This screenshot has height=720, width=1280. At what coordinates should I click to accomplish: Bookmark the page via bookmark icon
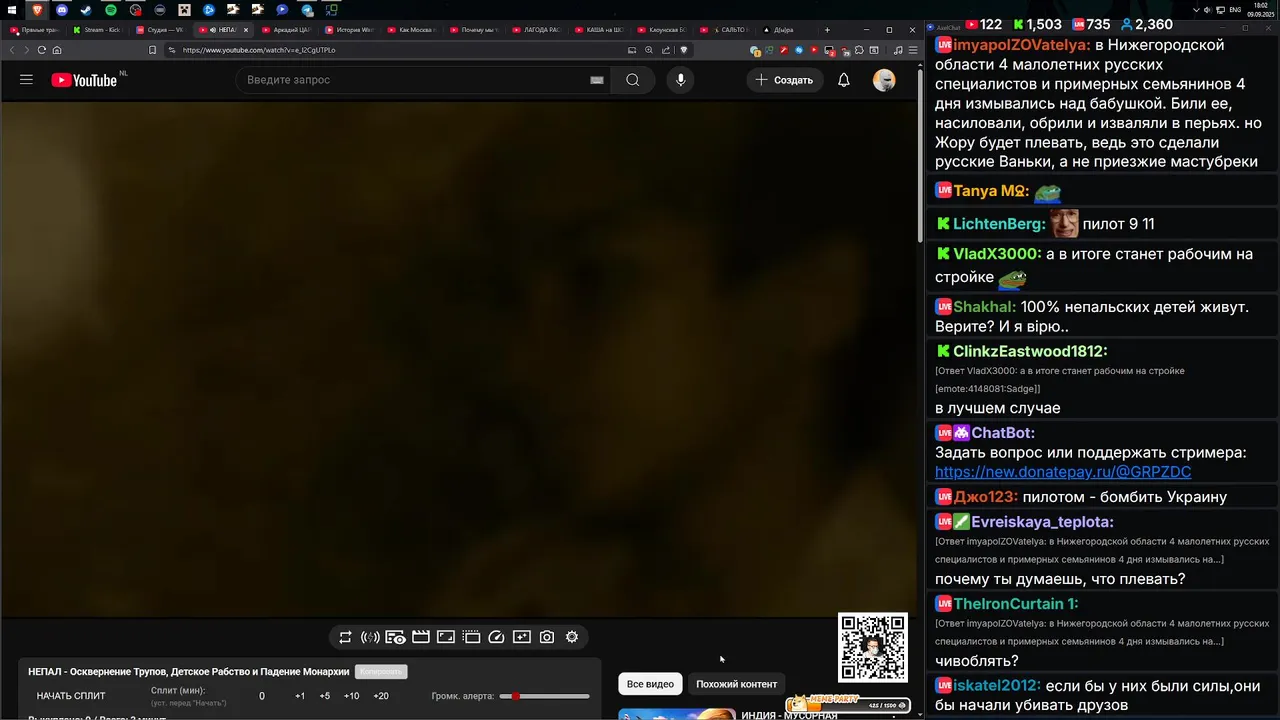tap(152, 50)
